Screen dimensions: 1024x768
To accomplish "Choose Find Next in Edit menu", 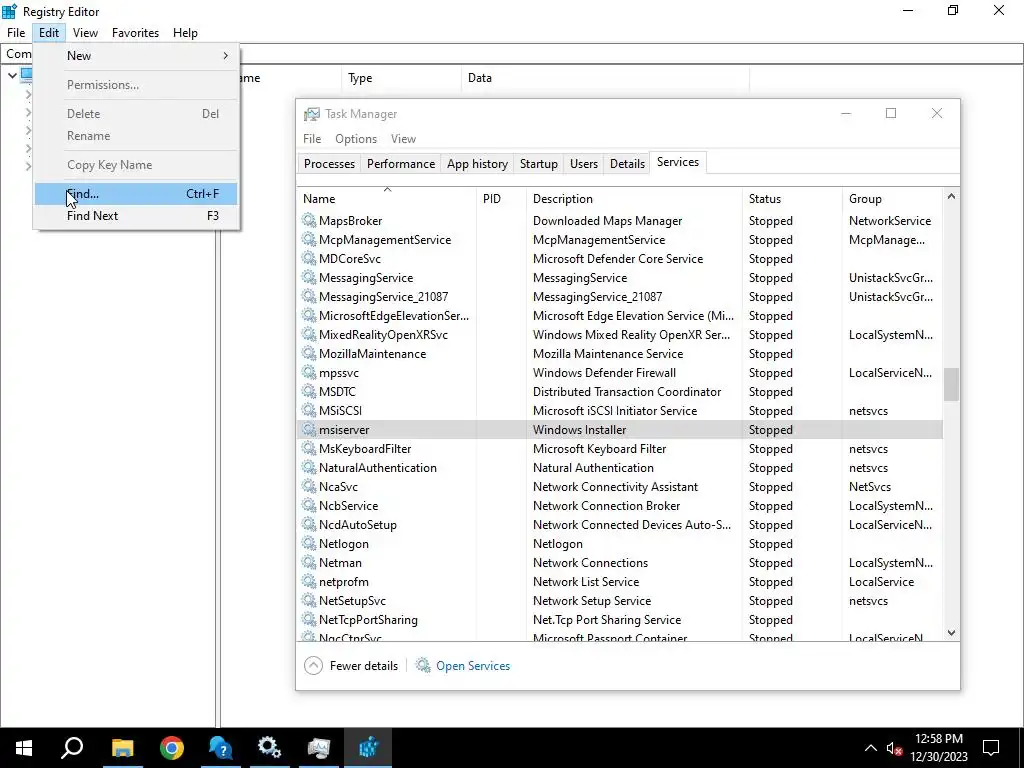I will (x=136, y=216).
